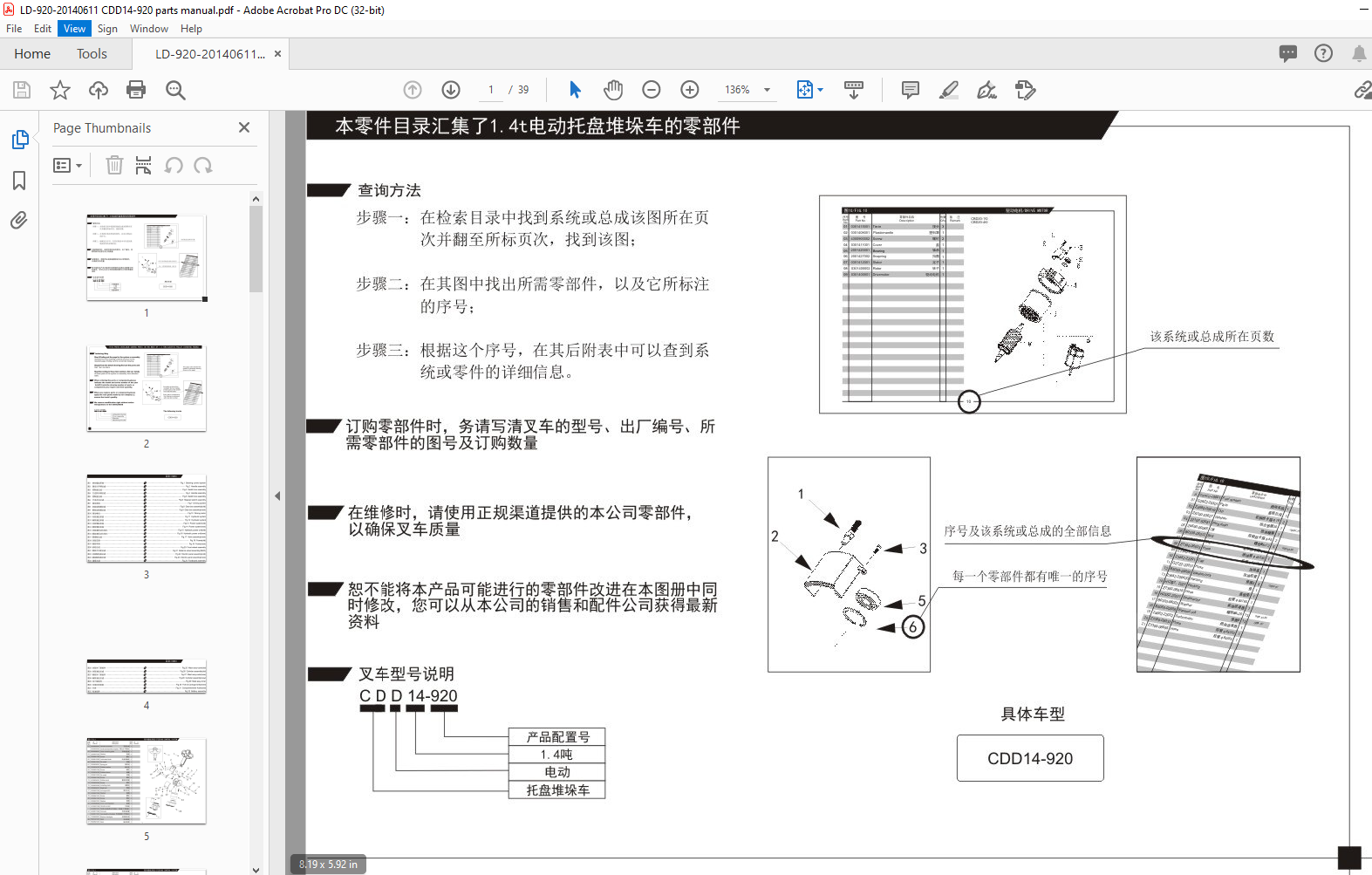Open the View menu

75,29
